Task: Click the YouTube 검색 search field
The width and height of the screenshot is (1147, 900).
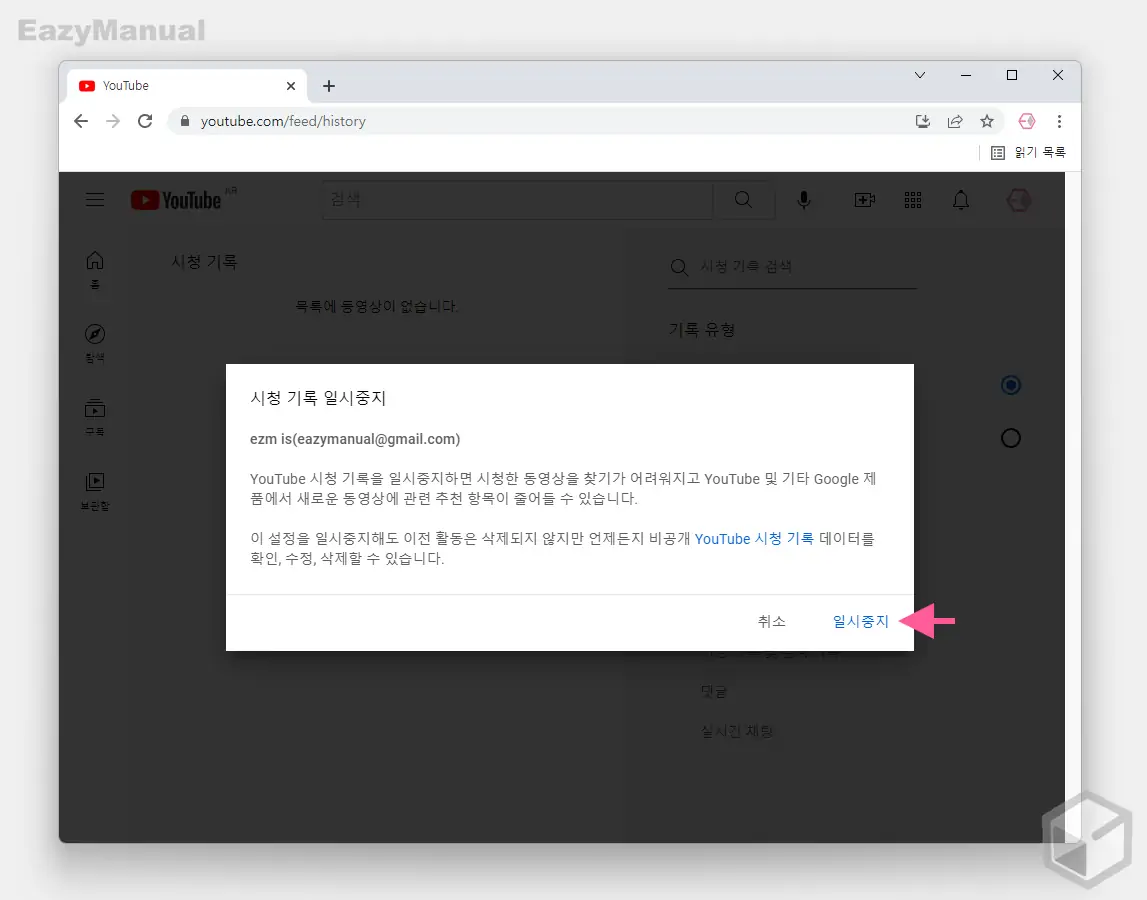Action: (517, 200)
